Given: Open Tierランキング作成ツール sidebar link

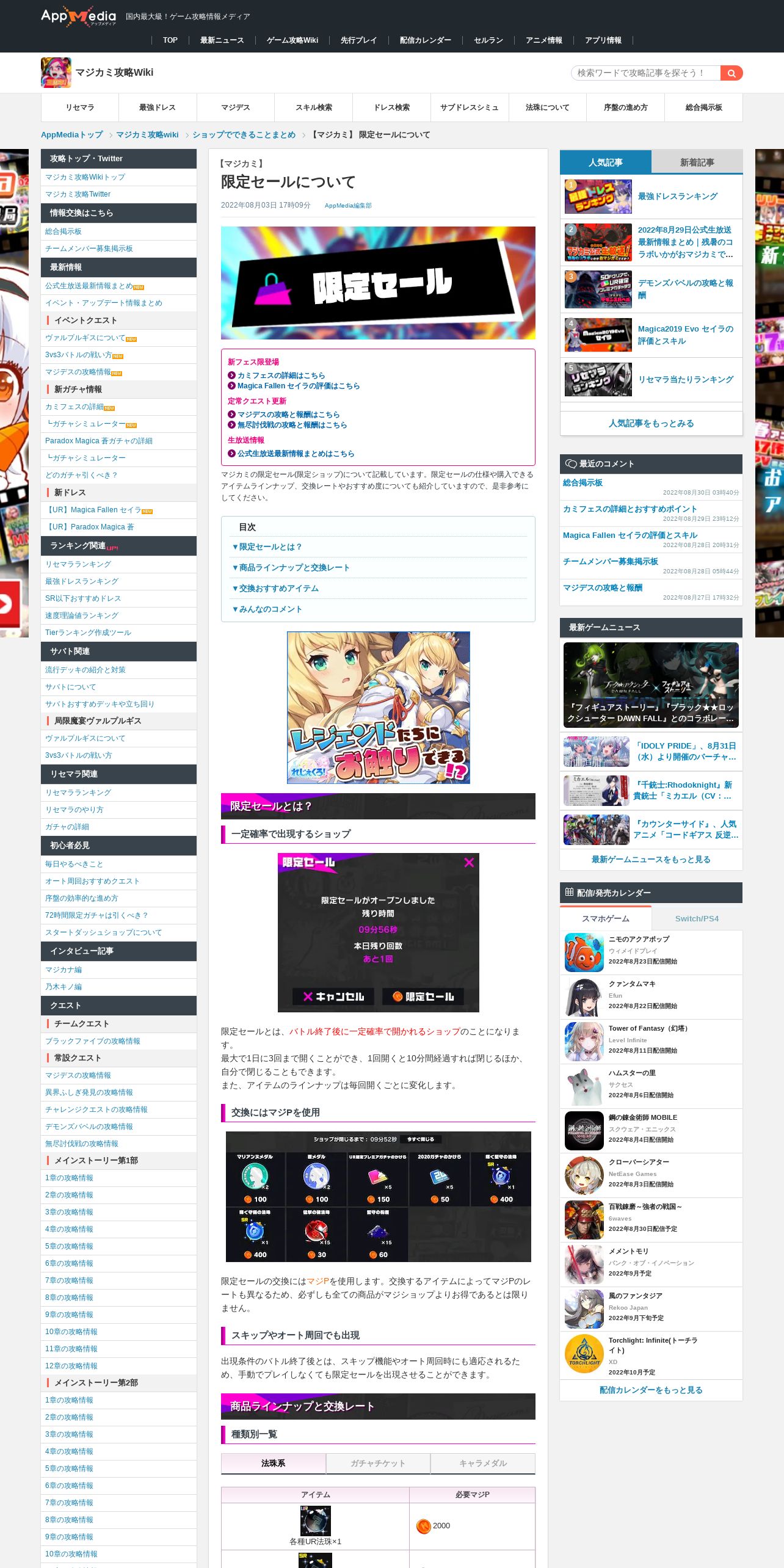Looking at the screenshot, I should click(88, 633).
